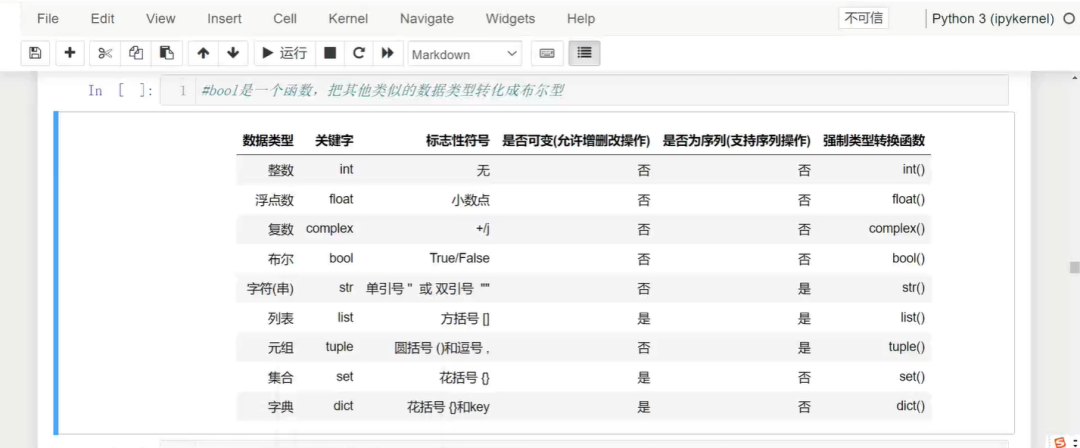Run the cell with the 运行 button
1080x448 pixels.
[x=284, y=53]
